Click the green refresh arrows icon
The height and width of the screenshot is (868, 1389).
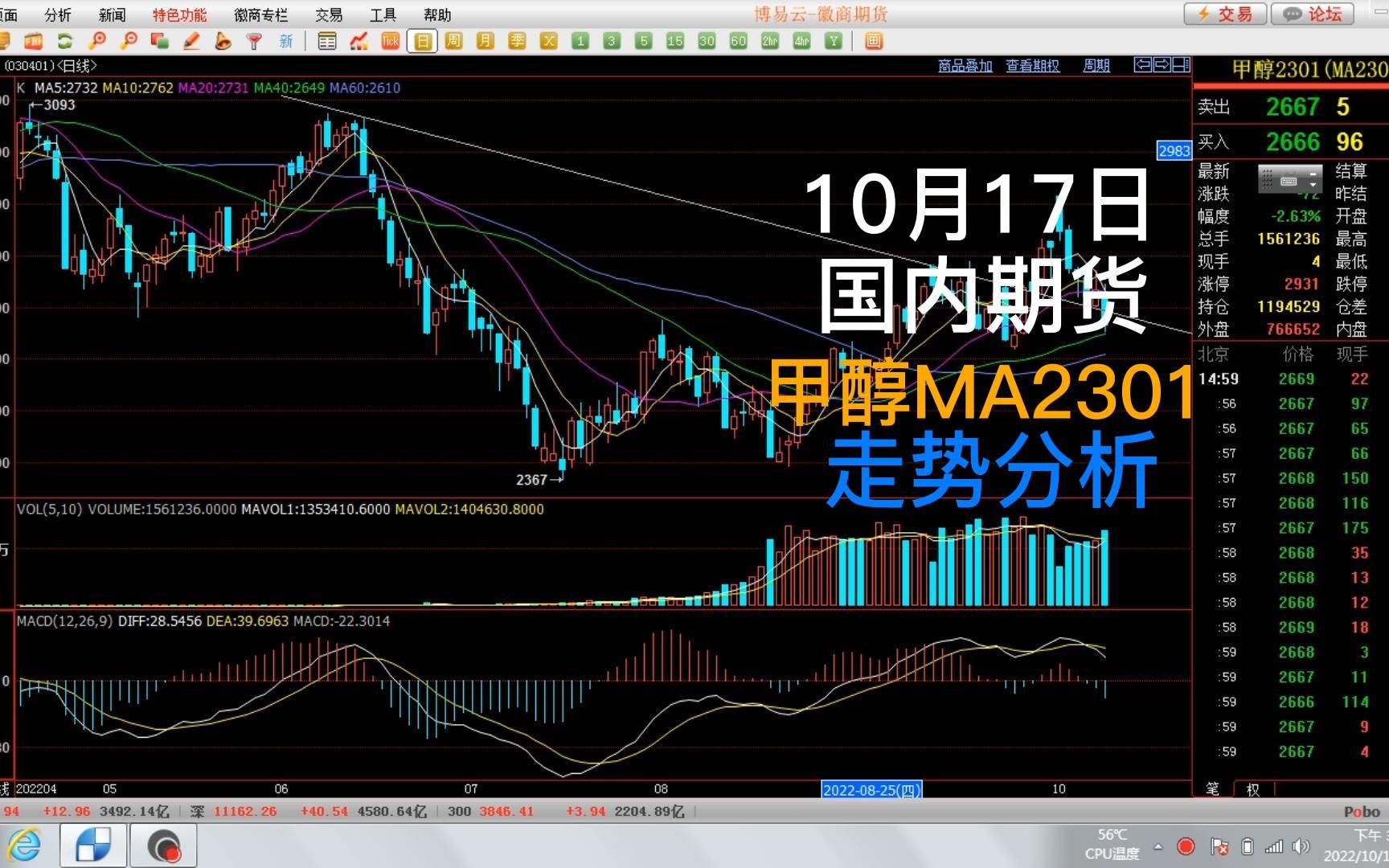[65, 41]
